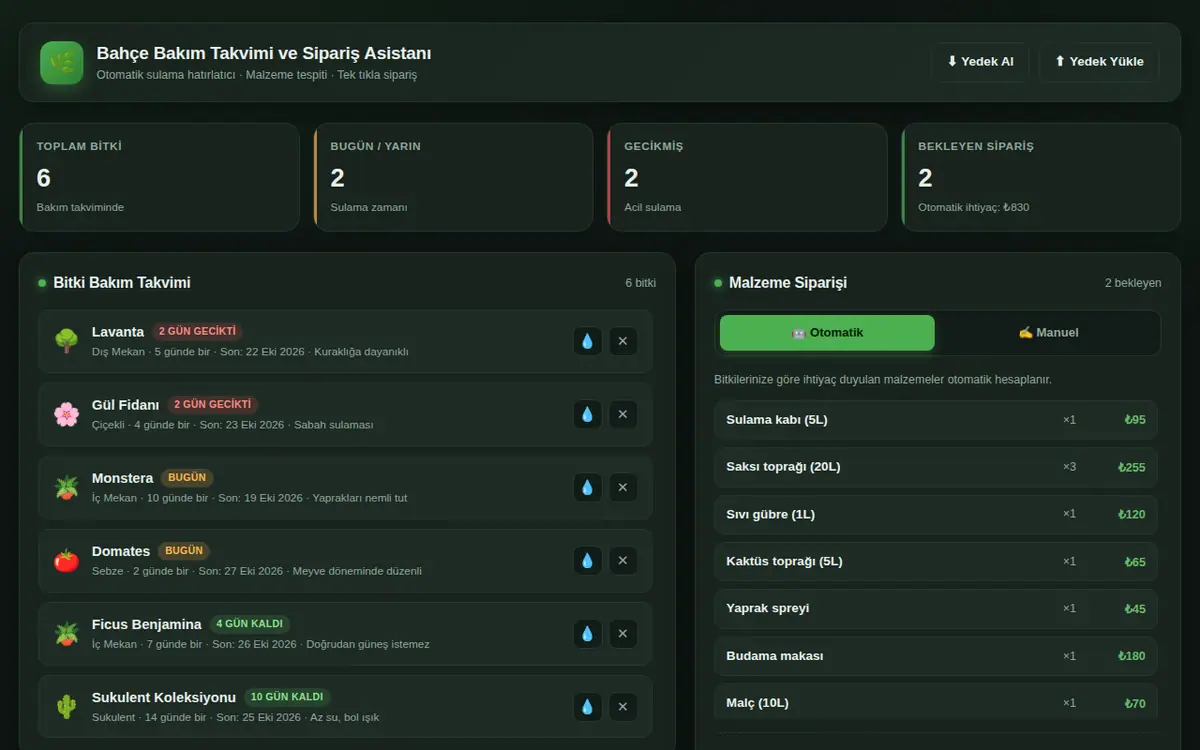Screen dimensions: 1200x750
Task: Click the Bekleyen Sipariş summary card
Action: (x=1041, y=177)
